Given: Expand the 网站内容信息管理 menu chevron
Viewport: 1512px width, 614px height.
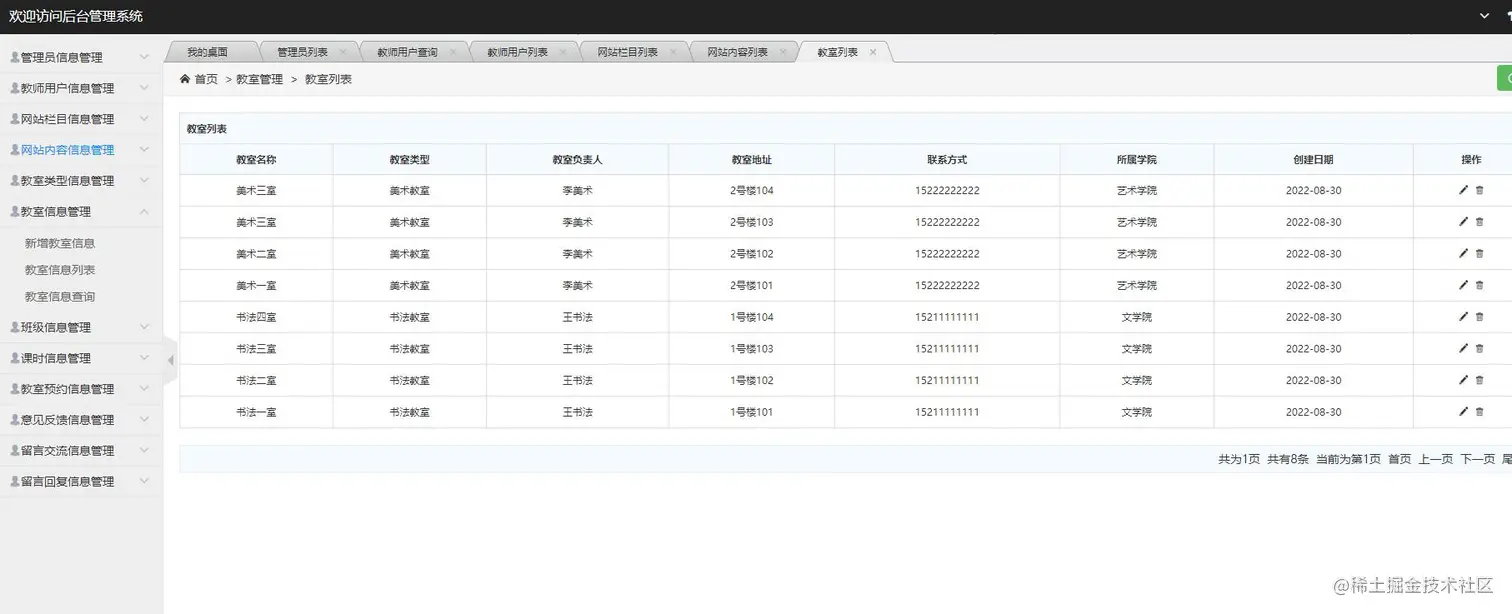Looking at the screenshot, I should point(144,150).
